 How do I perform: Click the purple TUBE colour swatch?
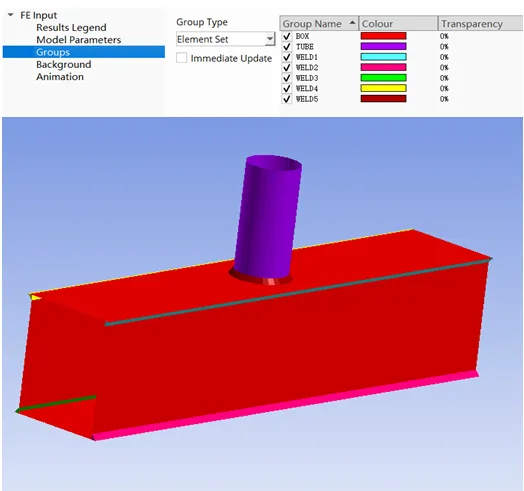[383, 46]
